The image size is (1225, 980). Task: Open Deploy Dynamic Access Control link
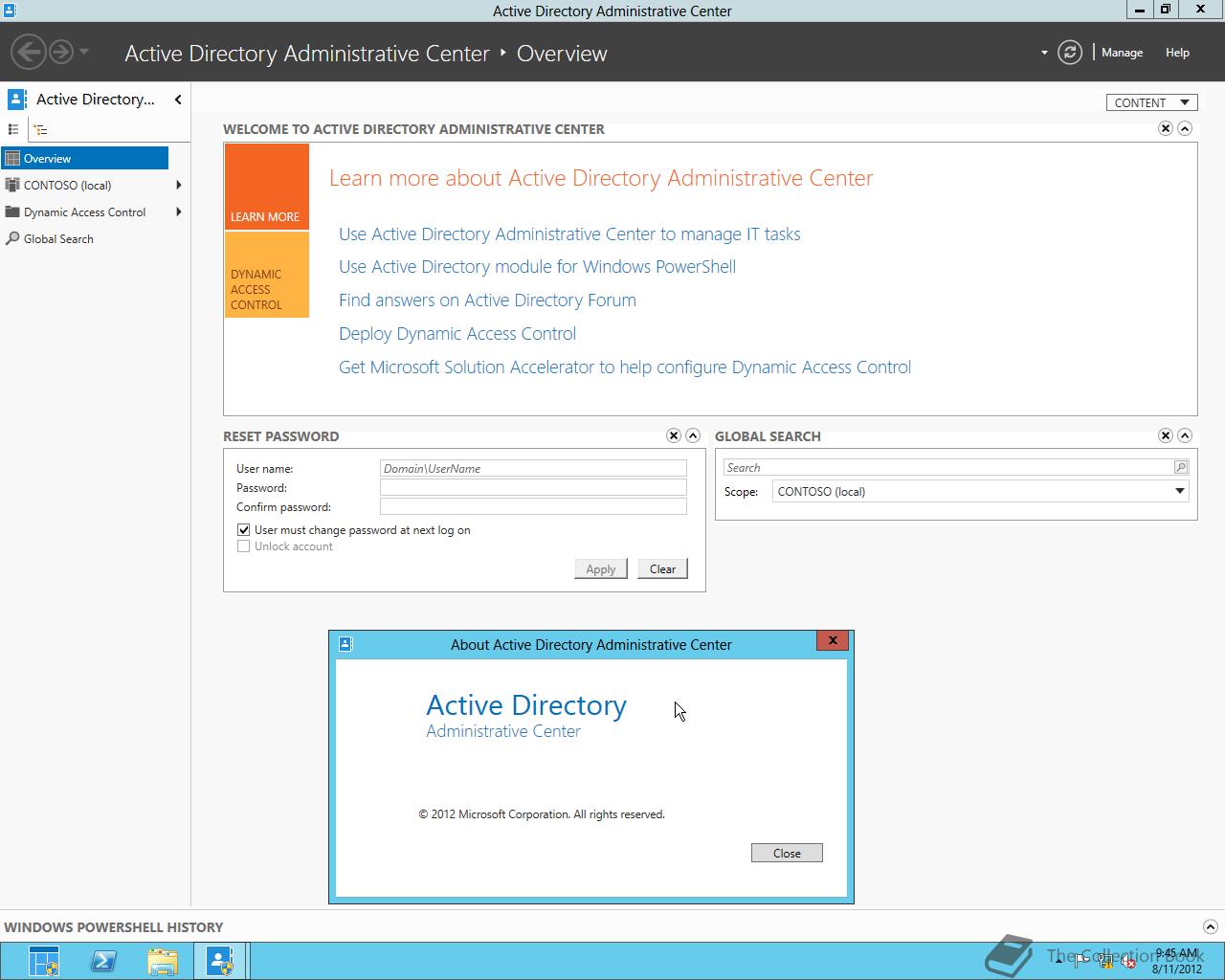click(457, 334)
